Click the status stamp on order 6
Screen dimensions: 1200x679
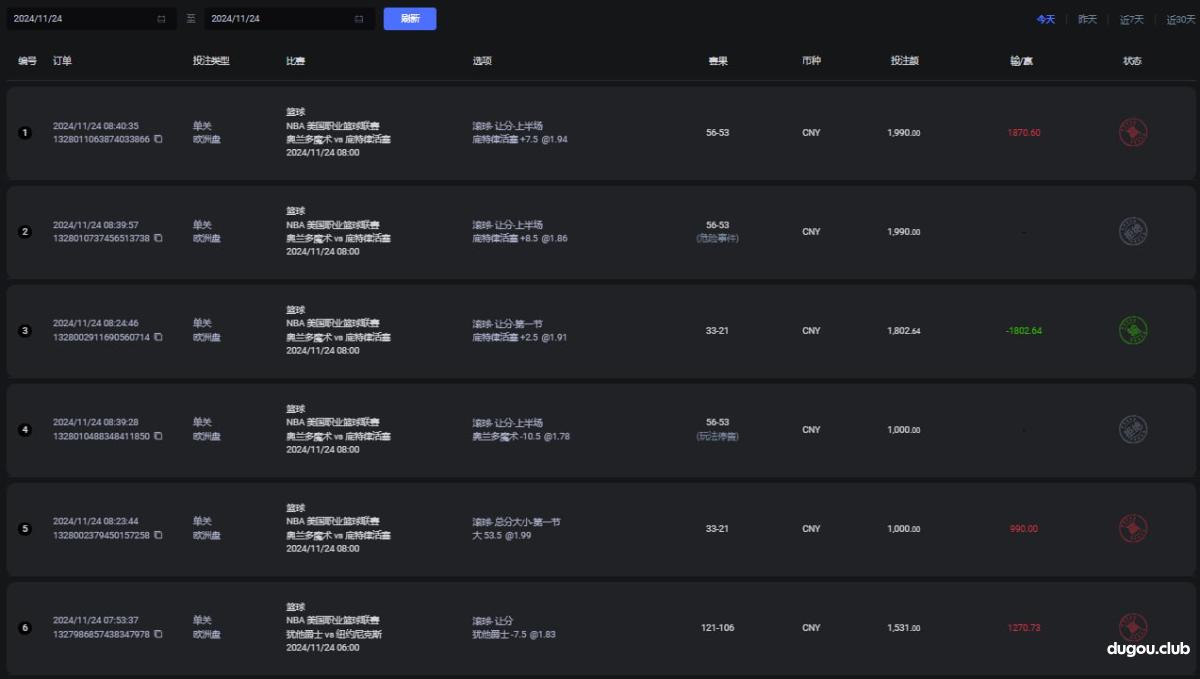tap(1133, 627)
